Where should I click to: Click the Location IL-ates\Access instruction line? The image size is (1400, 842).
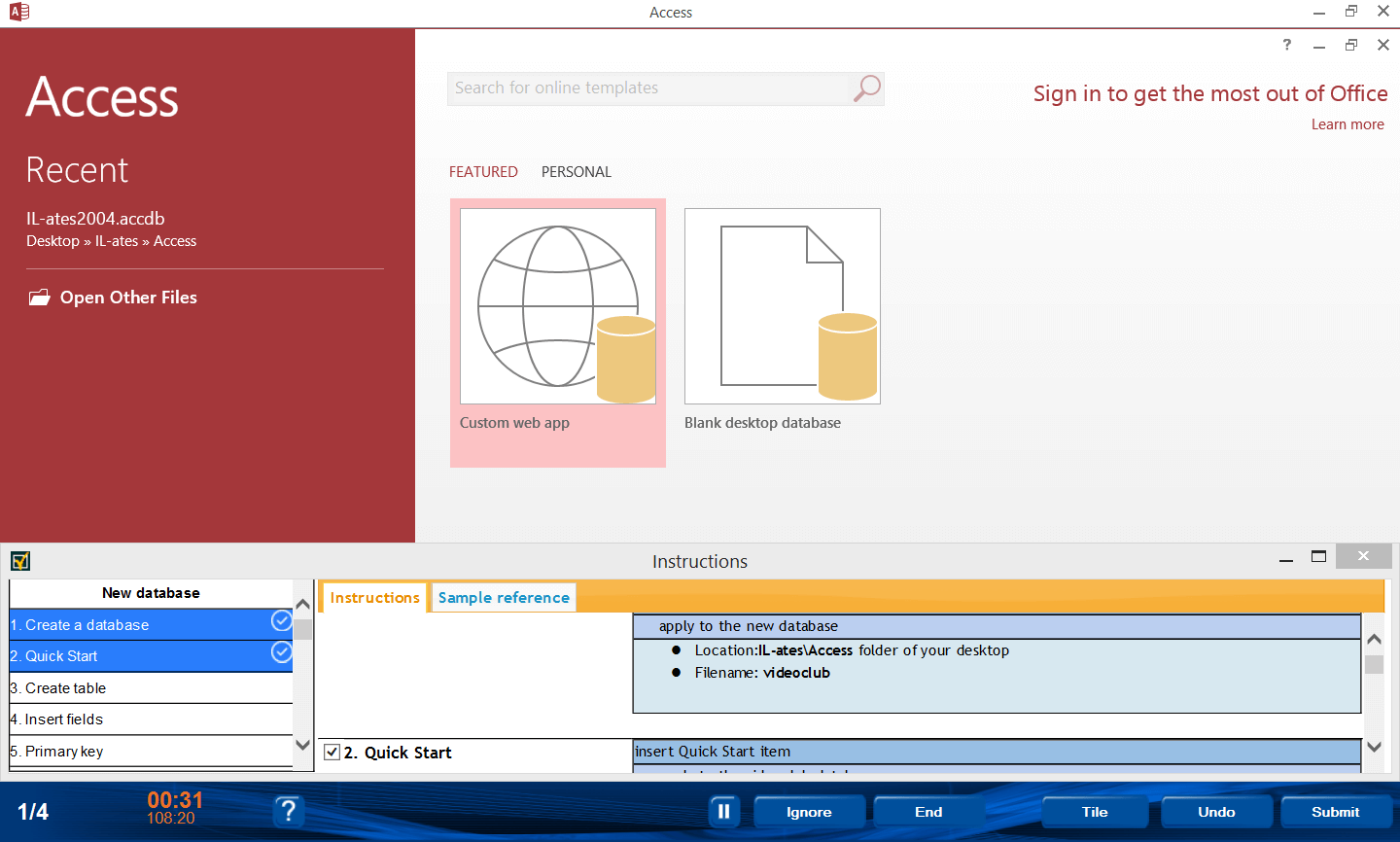coord(852,650)
